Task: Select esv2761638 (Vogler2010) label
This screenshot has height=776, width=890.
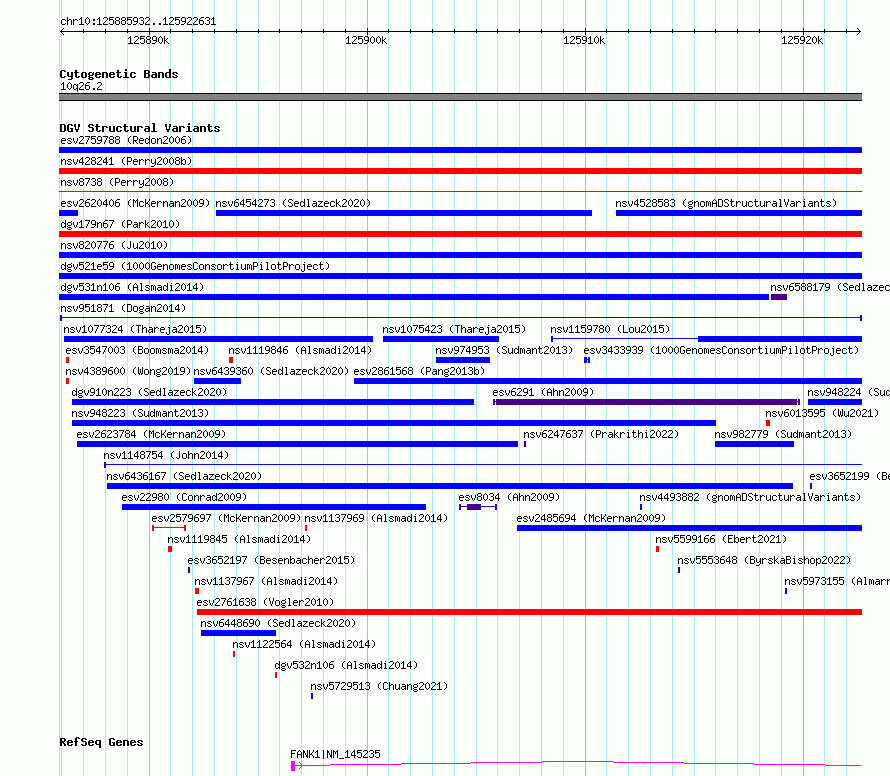Action: (x=265, y=602)
